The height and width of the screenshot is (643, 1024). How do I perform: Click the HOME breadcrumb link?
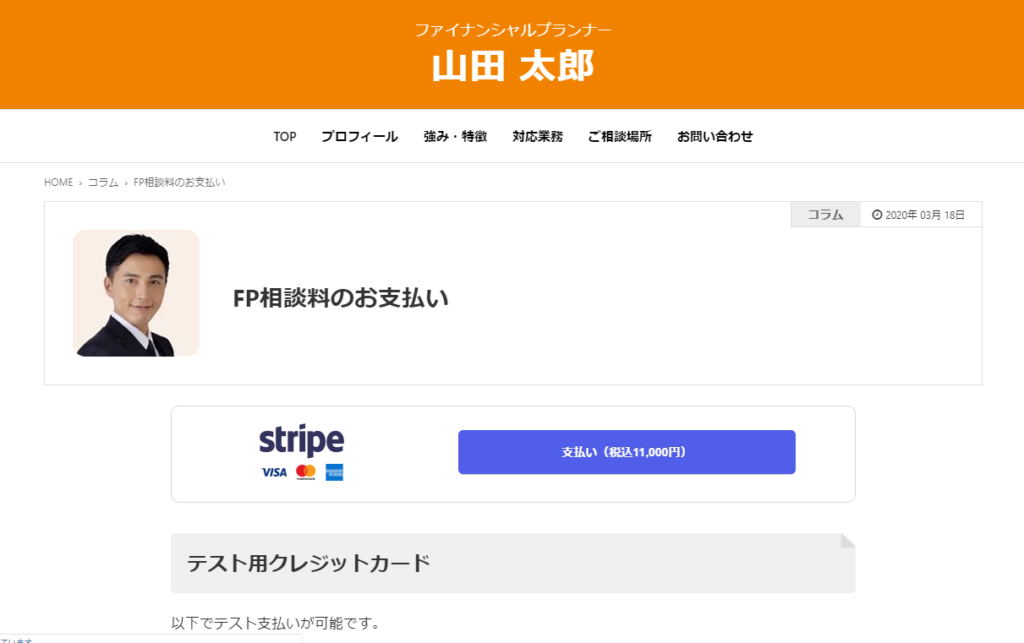click(58, 182)
